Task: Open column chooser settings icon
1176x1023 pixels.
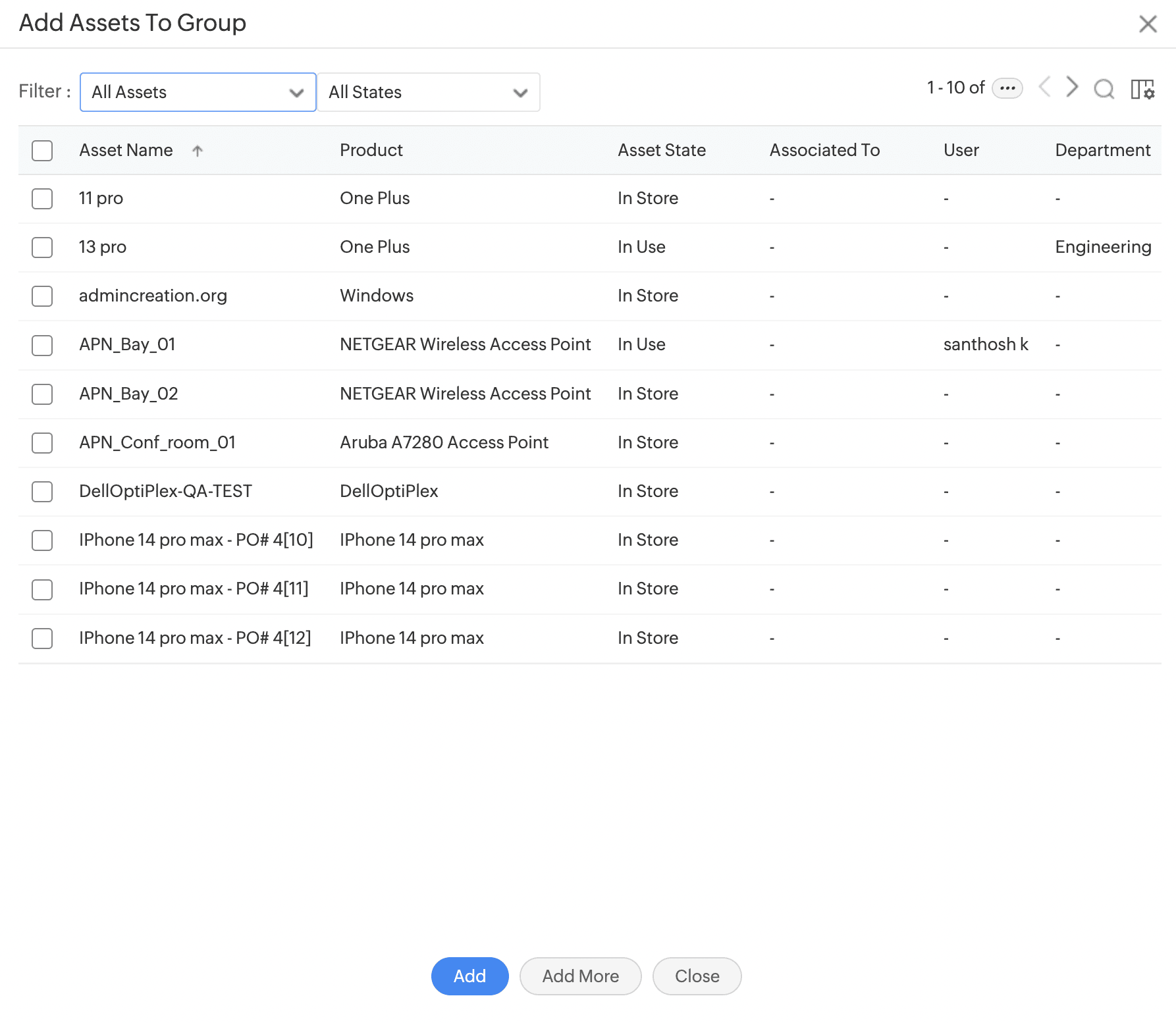Action: [1142, 89]
